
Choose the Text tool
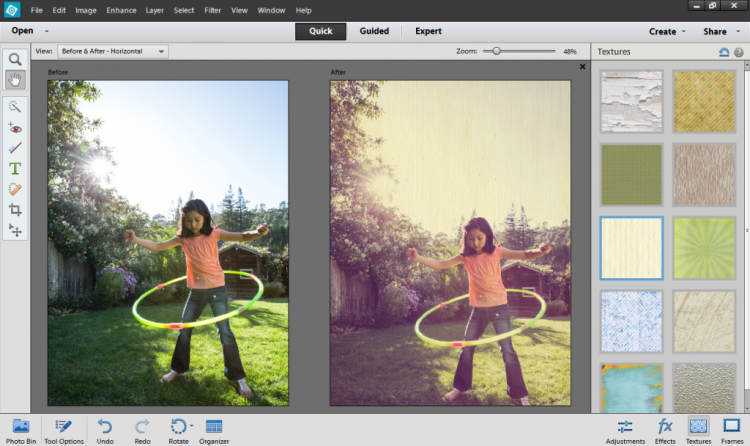(15, 168)
